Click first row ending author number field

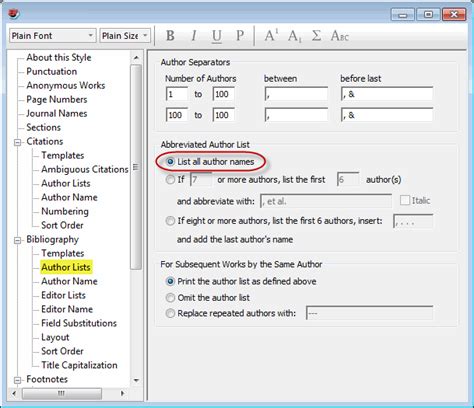tap(224, 94)
